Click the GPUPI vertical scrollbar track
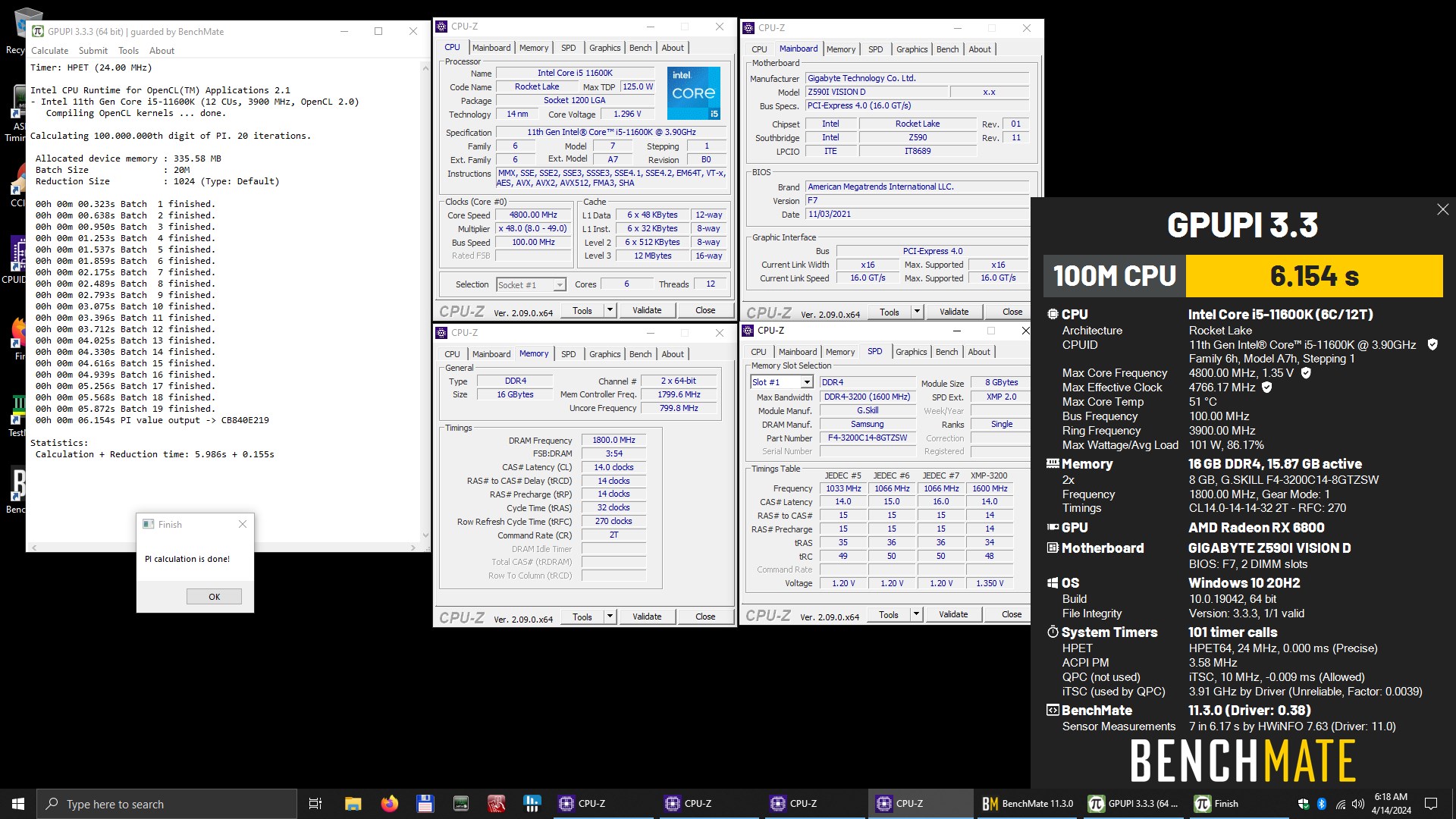Viewport: 1456px width, 819px height. (x=425, y=301)
